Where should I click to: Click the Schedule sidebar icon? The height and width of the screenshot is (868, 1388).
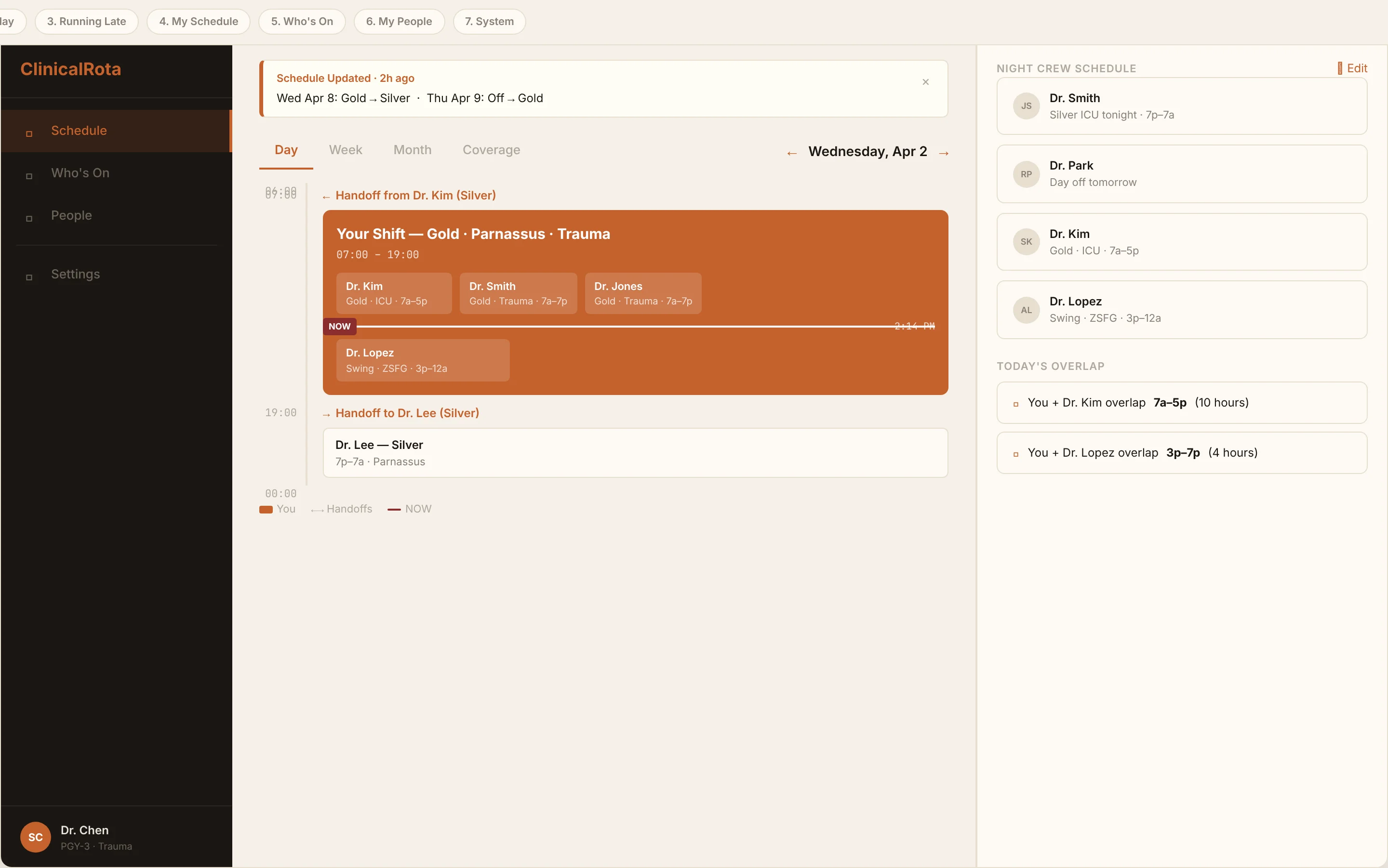tap(29, 134)
